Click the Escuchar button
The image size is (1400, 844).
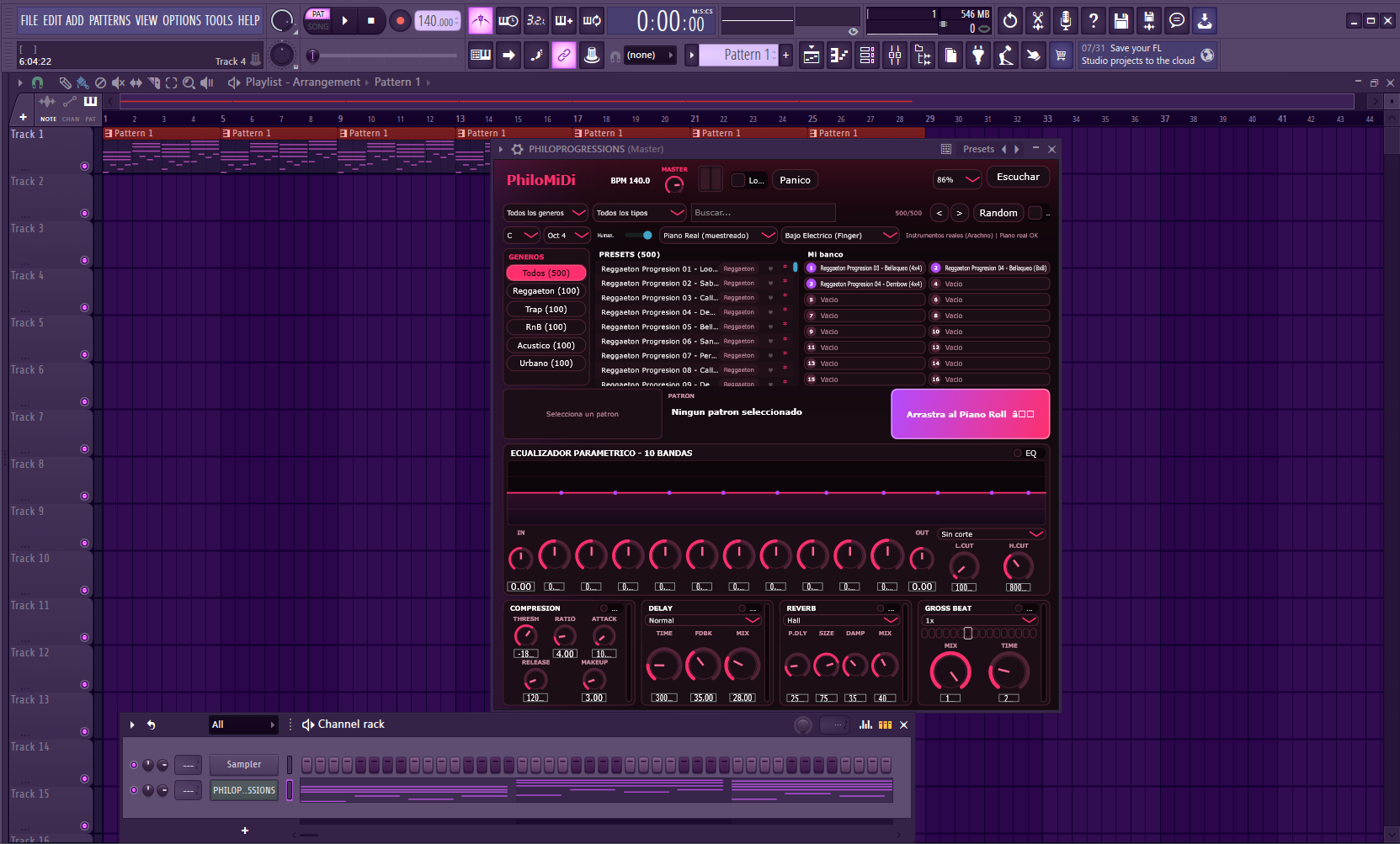pyautogui.click(x=1018, y=177)
